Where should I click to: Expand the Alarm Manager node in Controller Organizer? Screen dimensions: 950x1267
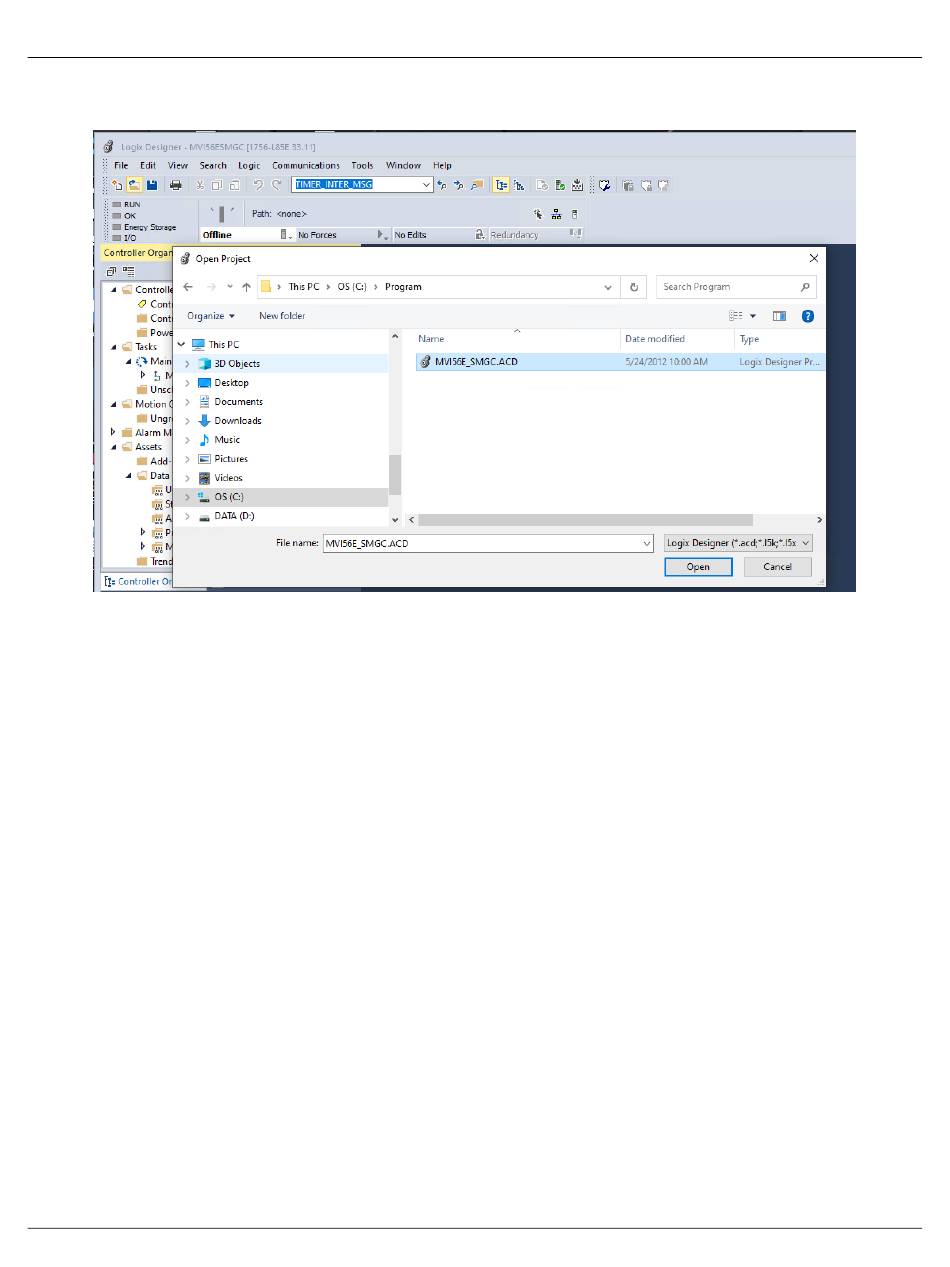113,433
